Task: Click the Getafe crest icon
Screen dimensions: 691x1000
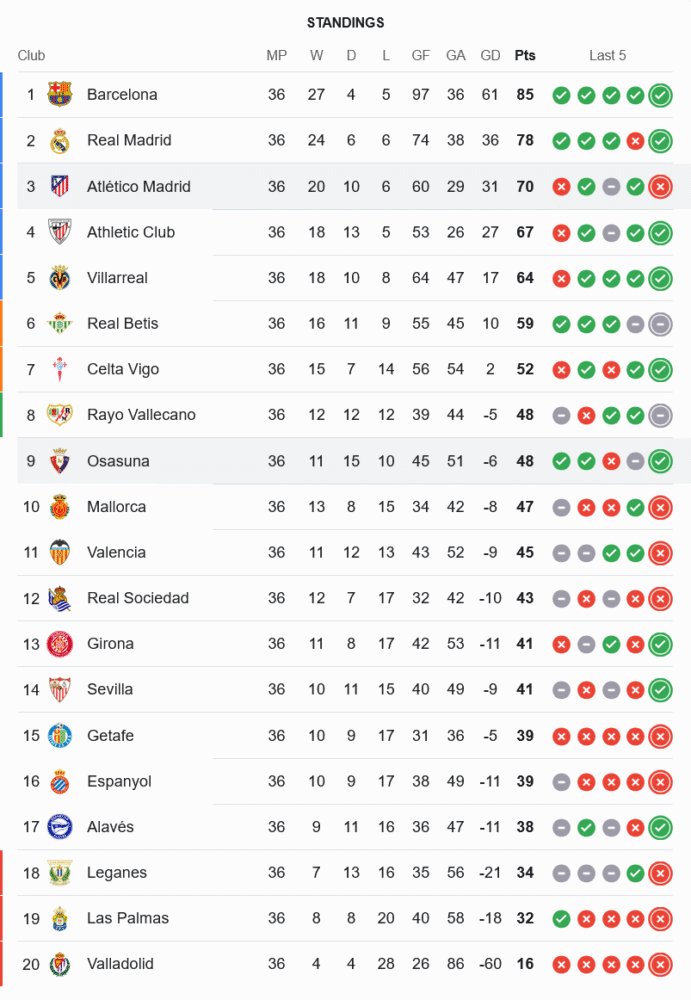Action: pos(60,736)
